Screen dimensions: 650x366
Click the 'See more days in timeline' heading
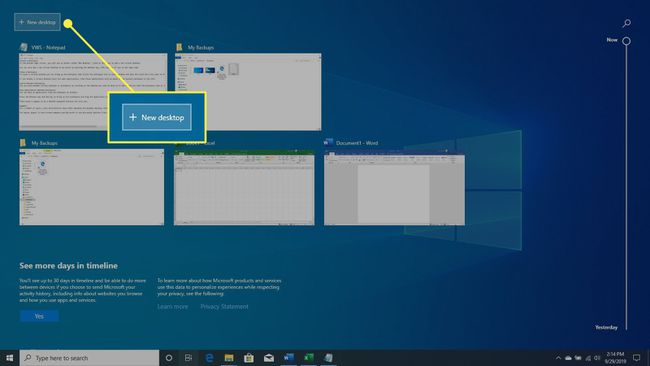pos(68,266)
